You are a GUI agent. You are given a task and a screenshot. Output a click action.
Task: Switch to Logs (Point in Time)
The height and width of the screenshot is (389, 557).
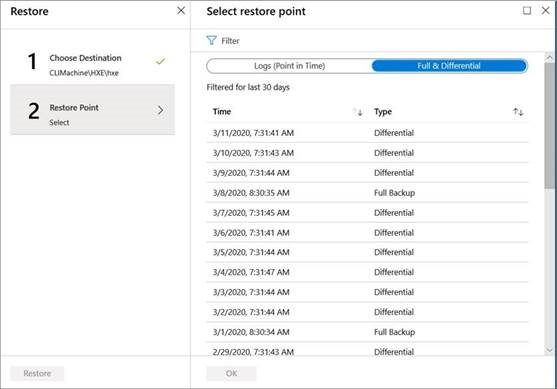click(289, 66)
